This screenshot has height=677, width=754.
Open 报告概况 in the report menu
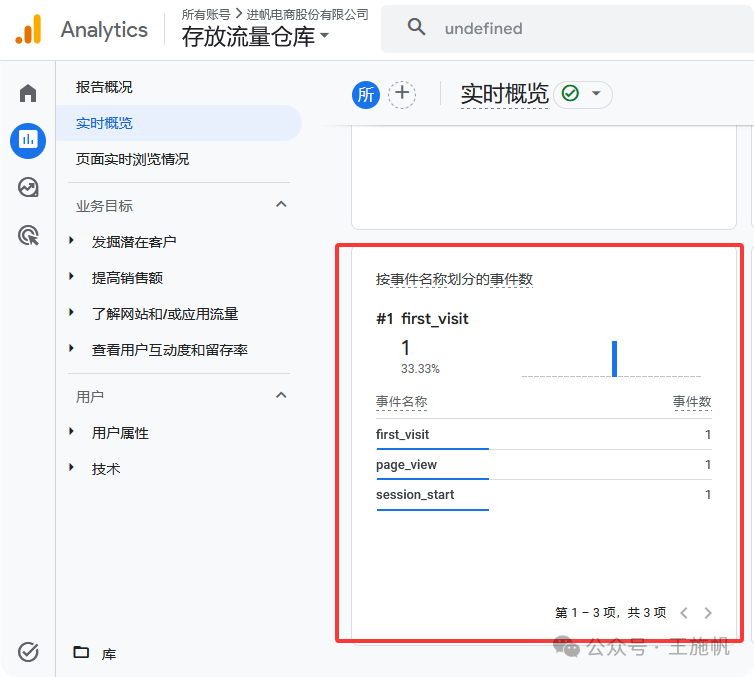coord(104,87)
